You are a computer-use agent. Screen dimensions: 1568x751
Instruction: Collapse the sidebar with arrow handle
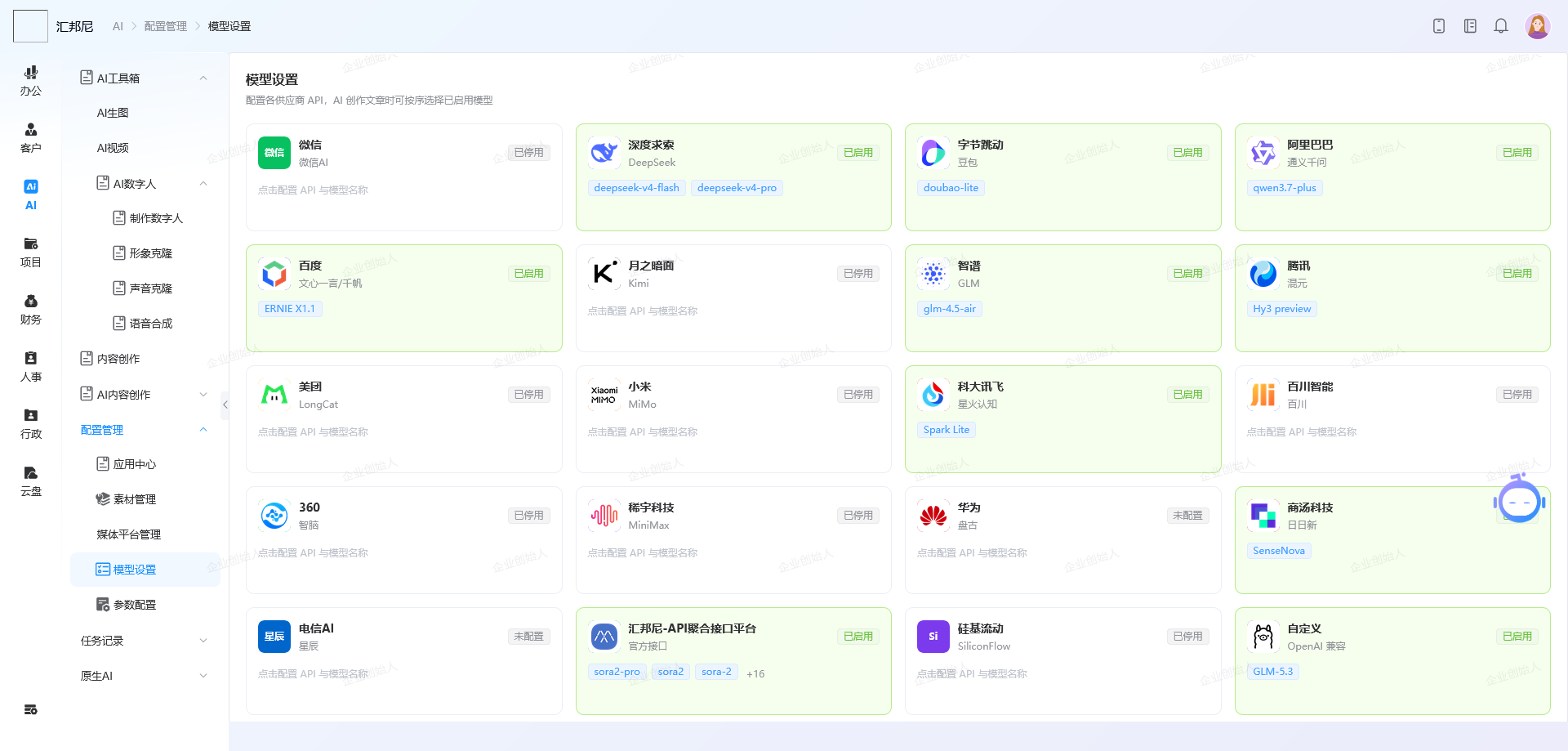coord(225,405)
